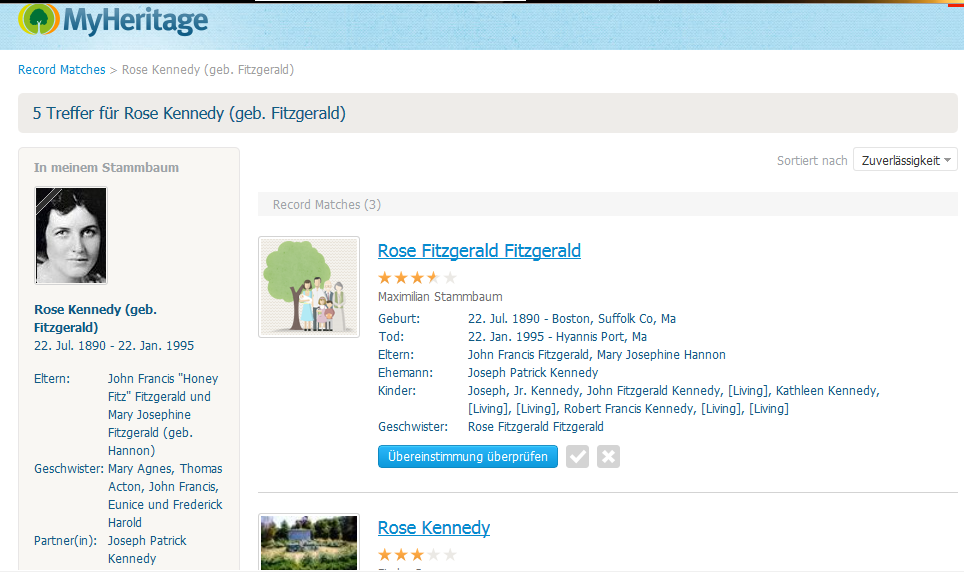This screenshot has width=964, height=572.
Task: Open the Zuverlässigkeit sort dropdown
Action: (905, 160)
